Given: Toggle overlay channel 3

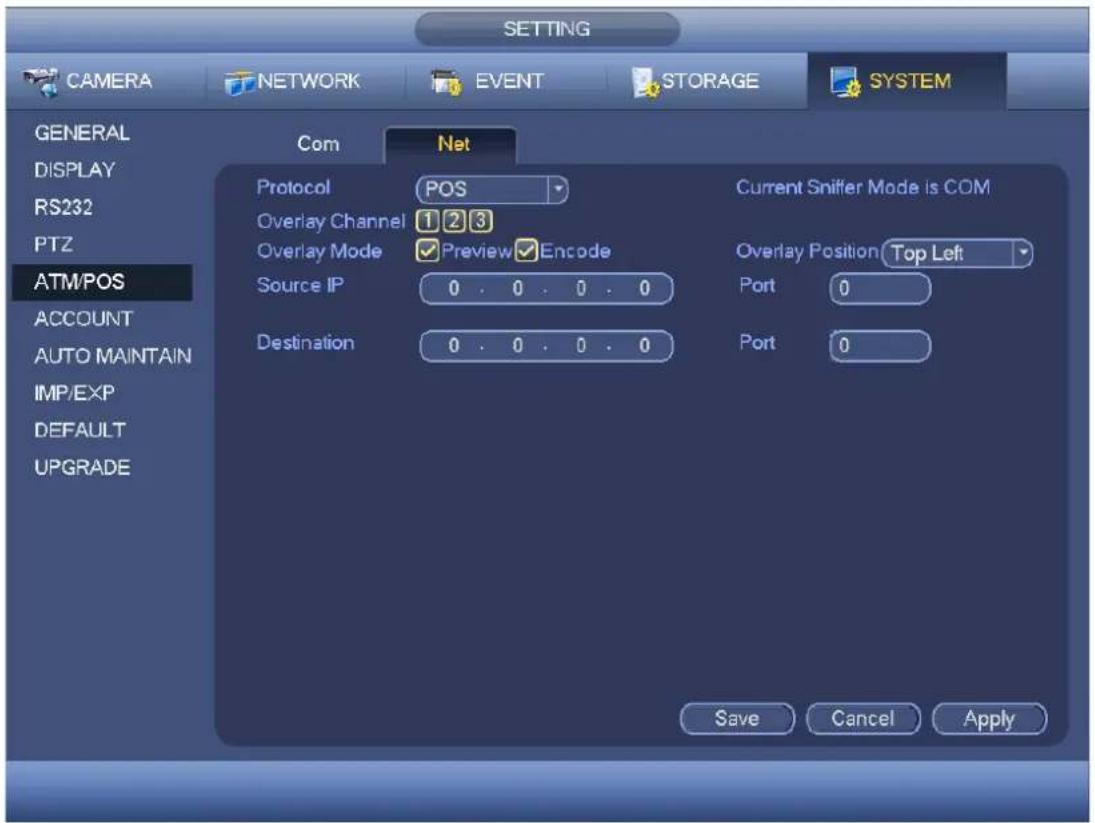Looking at the screenshot, I should [x=480, y=221].
